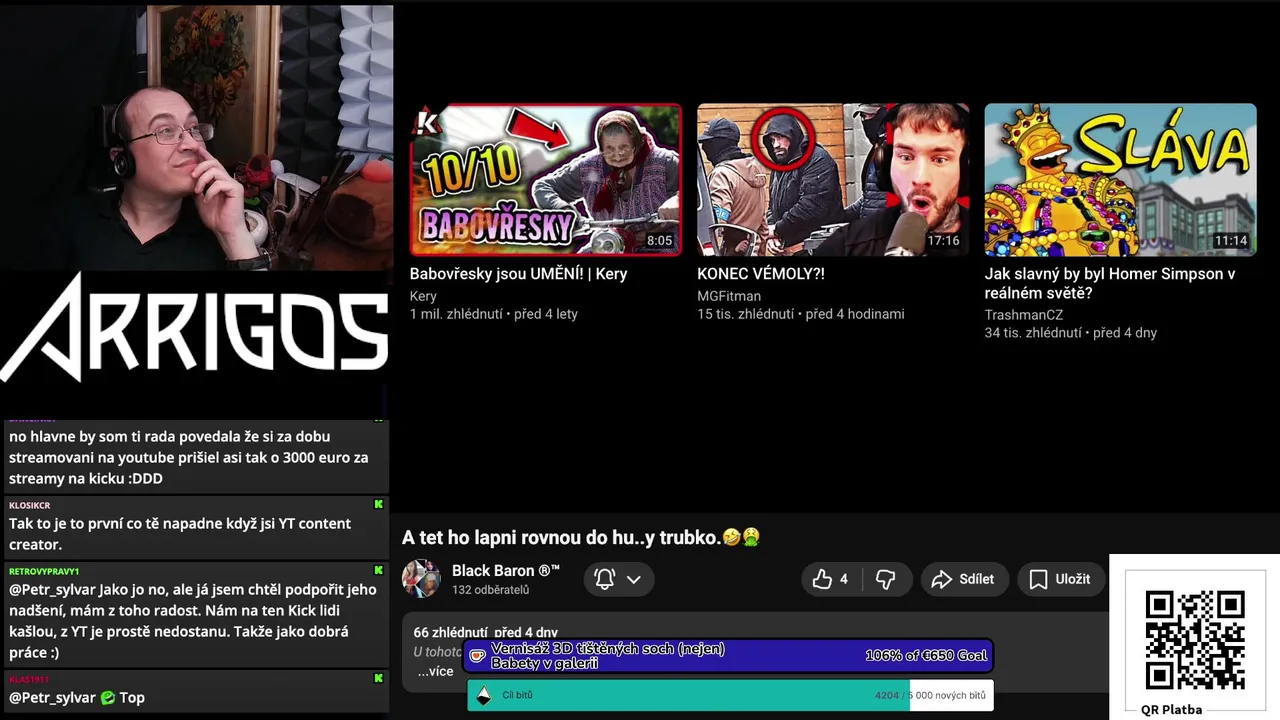This screenshot has height=720, width=1280.
Task: Expand the notification options chevron
Action: click(x=634, y=579)
